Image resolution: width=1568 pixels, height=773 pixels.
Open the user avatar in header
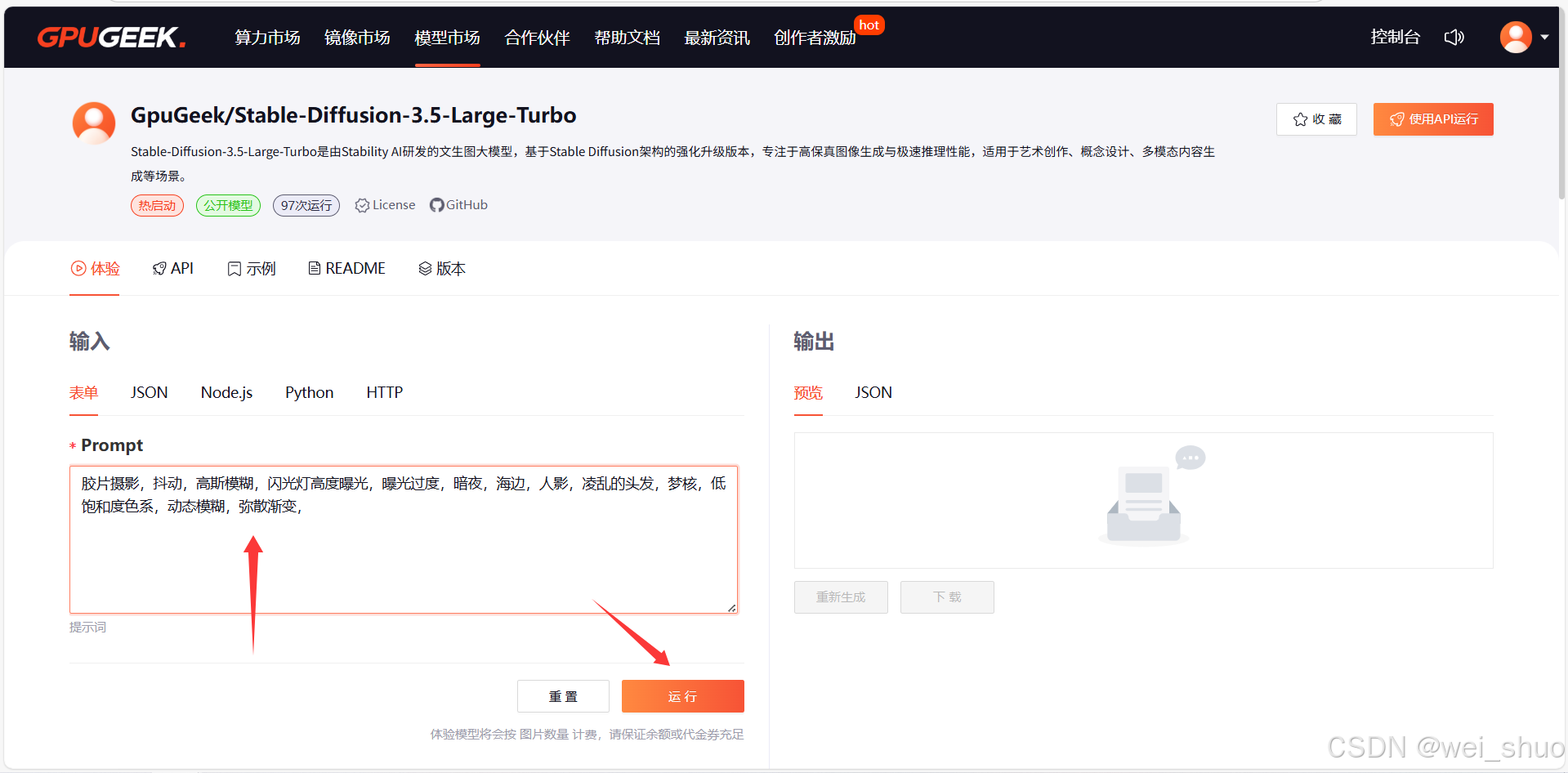click(1516, 38)
